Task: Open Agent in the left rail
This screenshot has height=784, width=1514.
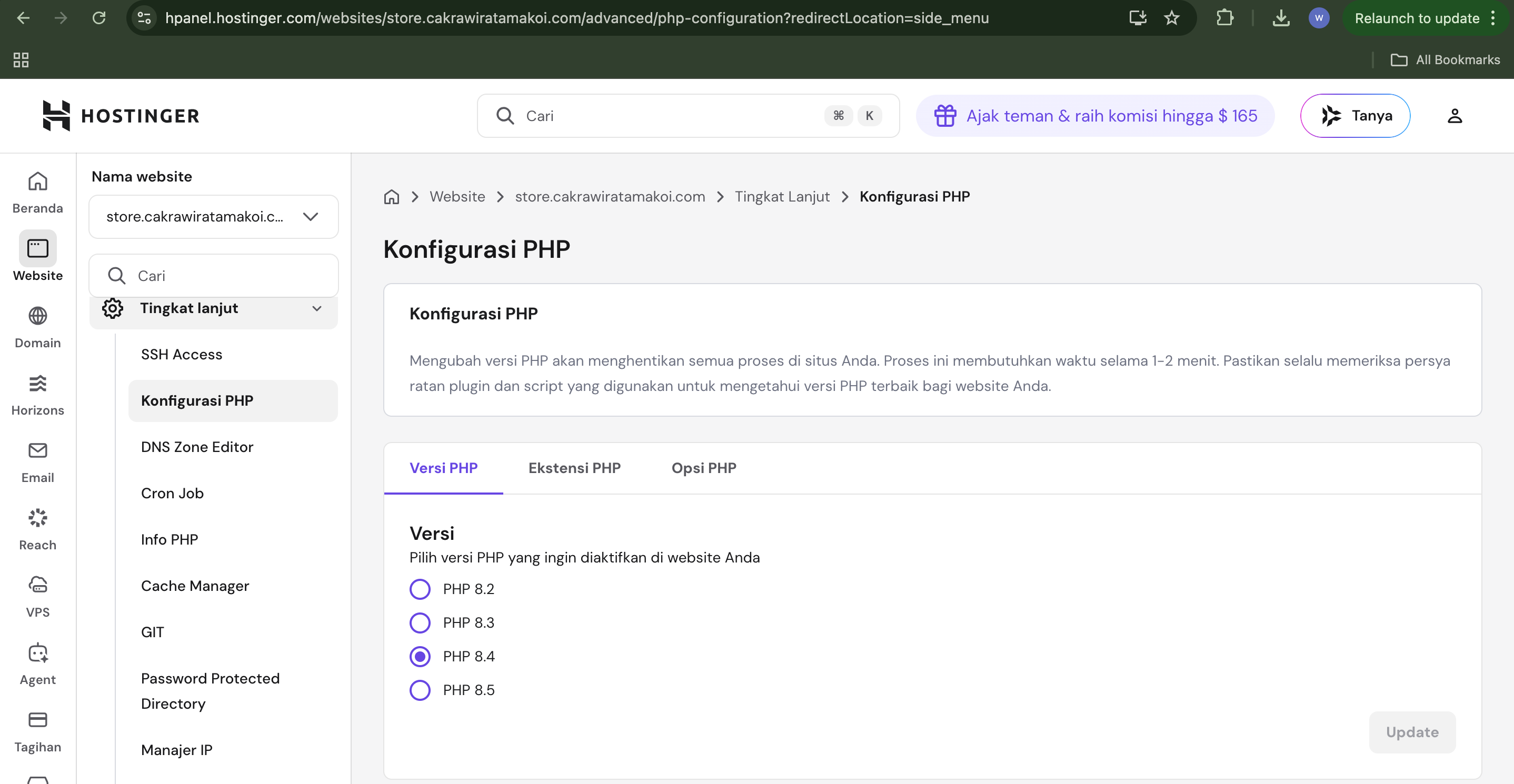Action: click(x=37, y=664)
